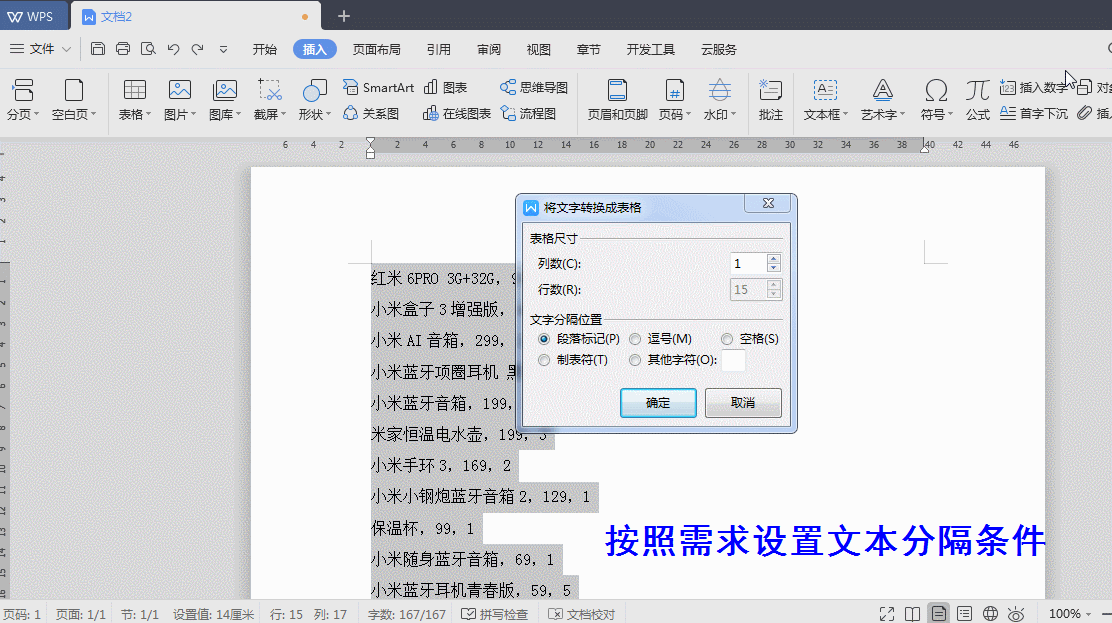Image resolution: width=1112 pixels, height=623 pixels.
Task: Click the Print icon in quick toolbar
Action: (x=123, y=49)
